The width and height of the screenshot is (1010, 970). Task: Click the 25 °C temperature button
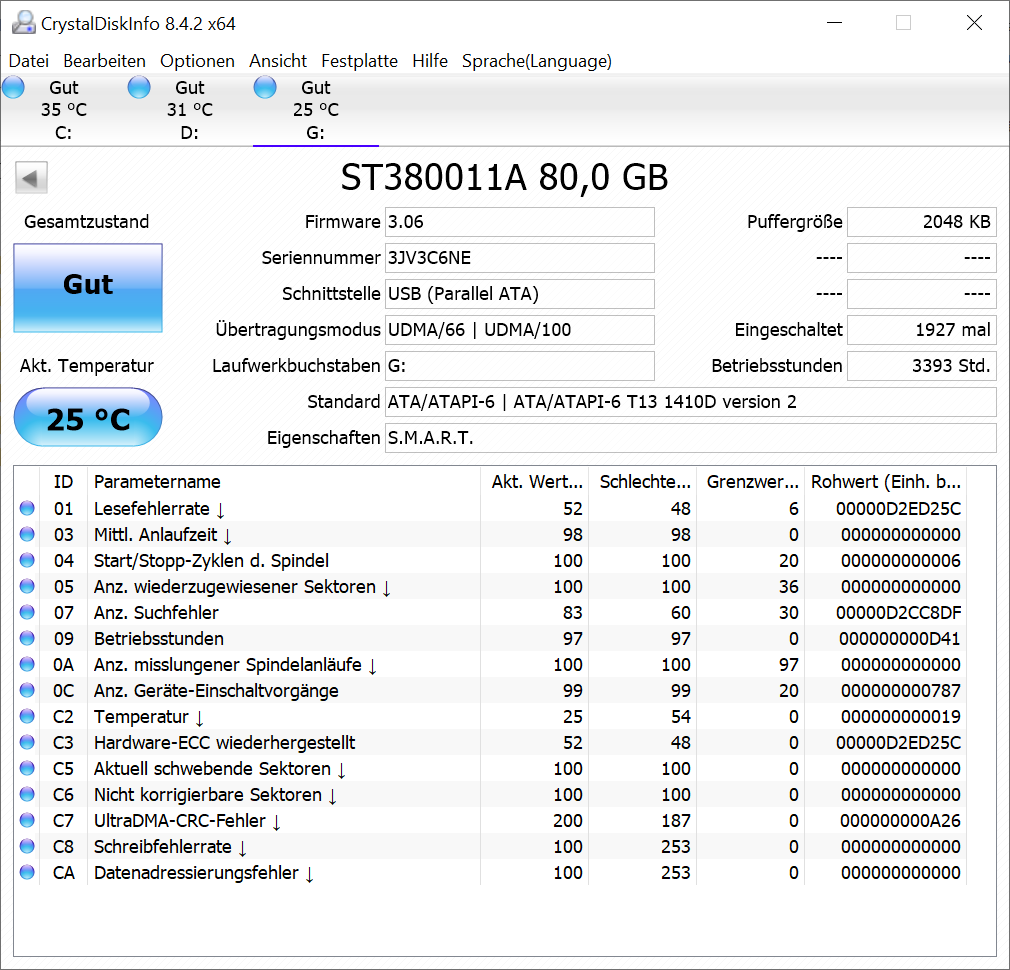[88, 417]
